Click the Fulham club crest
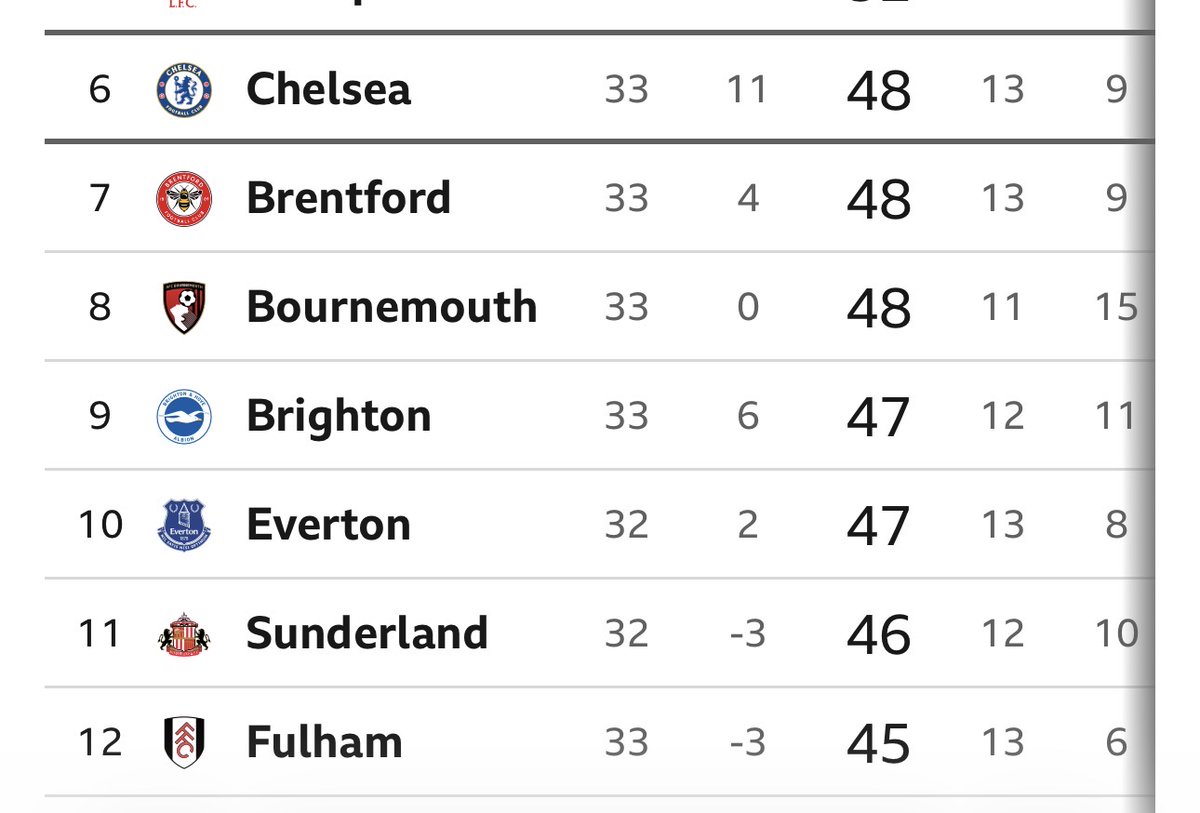Image resolution: width=1200 pixels, height=813 pixels. coord(184,742)
